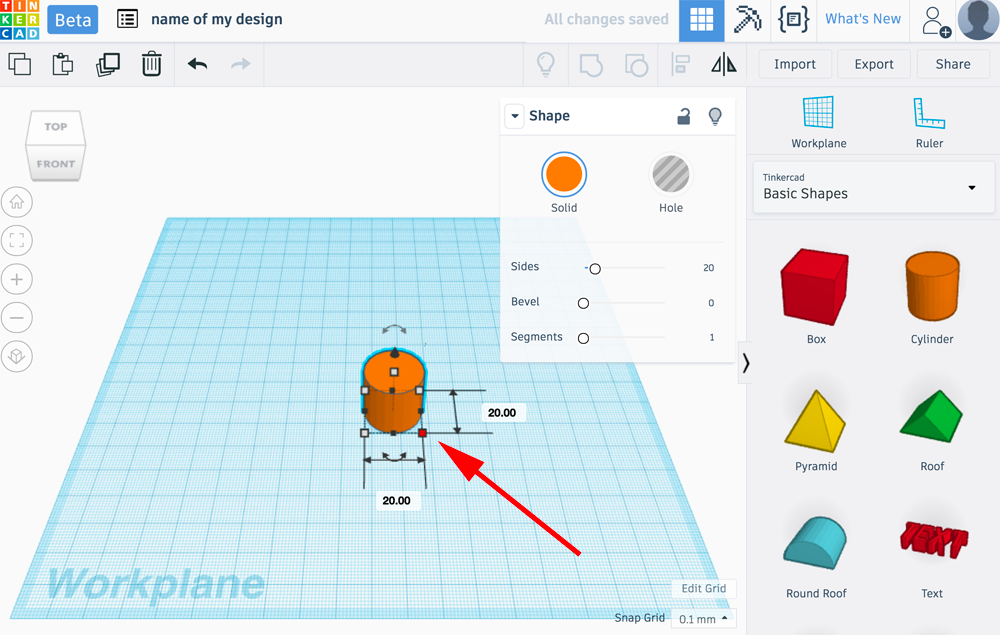Open the user profile avatar
The height and width of the screenshot is (635, 1000).
pyautogui.click(x=978, y=20)
